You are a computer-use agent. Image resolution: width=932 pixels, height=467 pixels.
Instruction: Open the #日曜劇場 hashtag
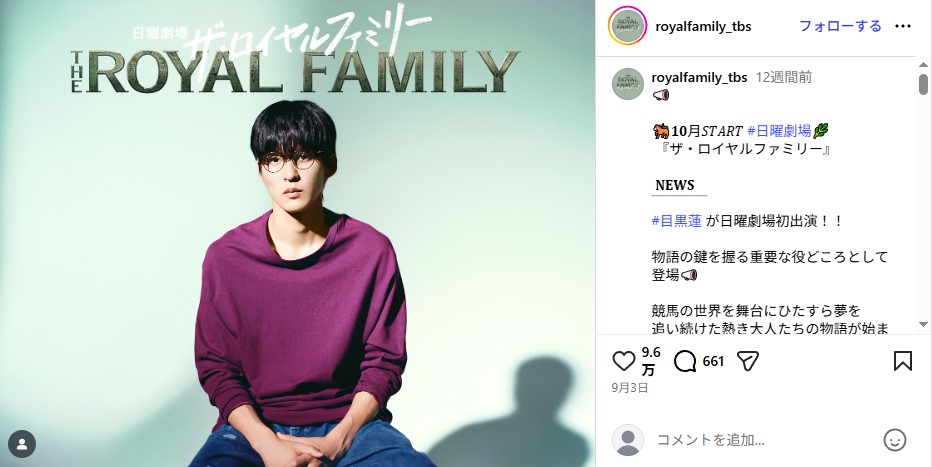coord(779,131)
